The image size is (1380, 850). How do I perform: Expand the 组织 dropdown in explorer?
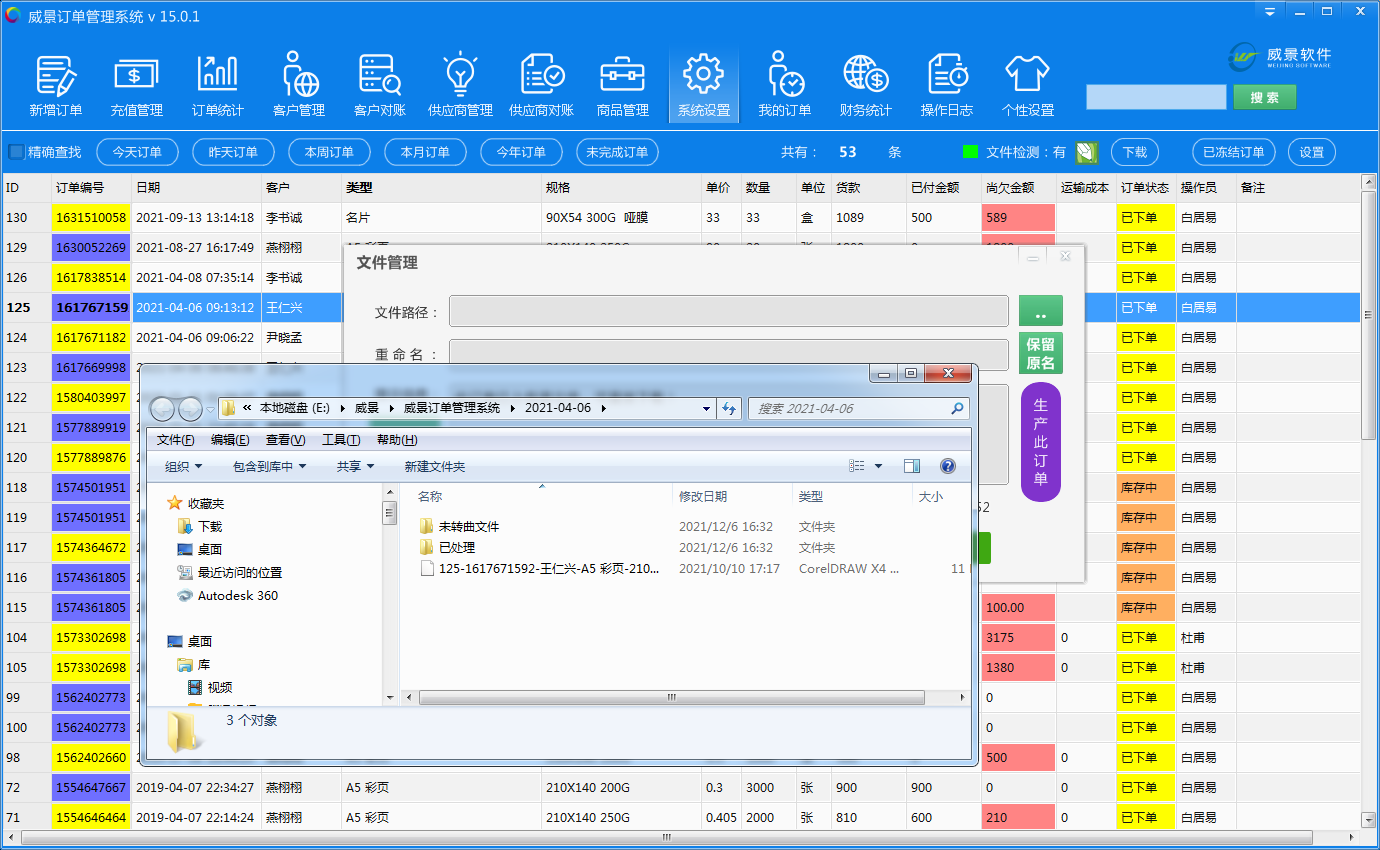183,466
